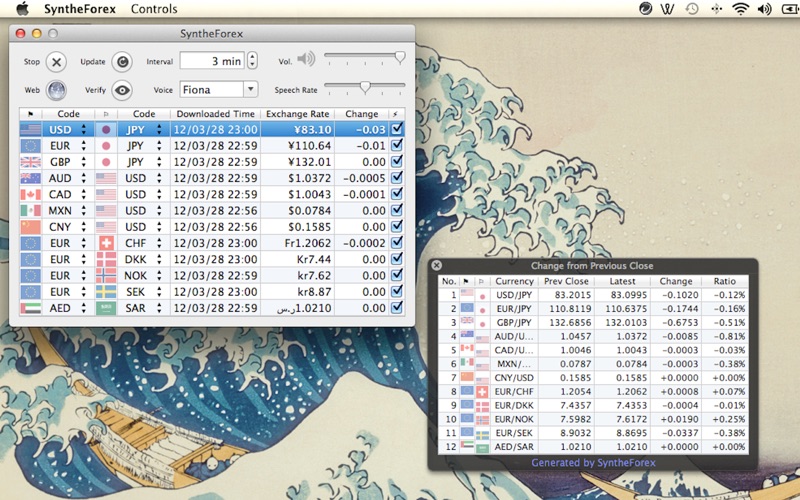800x500 pixels.
Task: Click the Stop X button
Action: click(56, 62)
